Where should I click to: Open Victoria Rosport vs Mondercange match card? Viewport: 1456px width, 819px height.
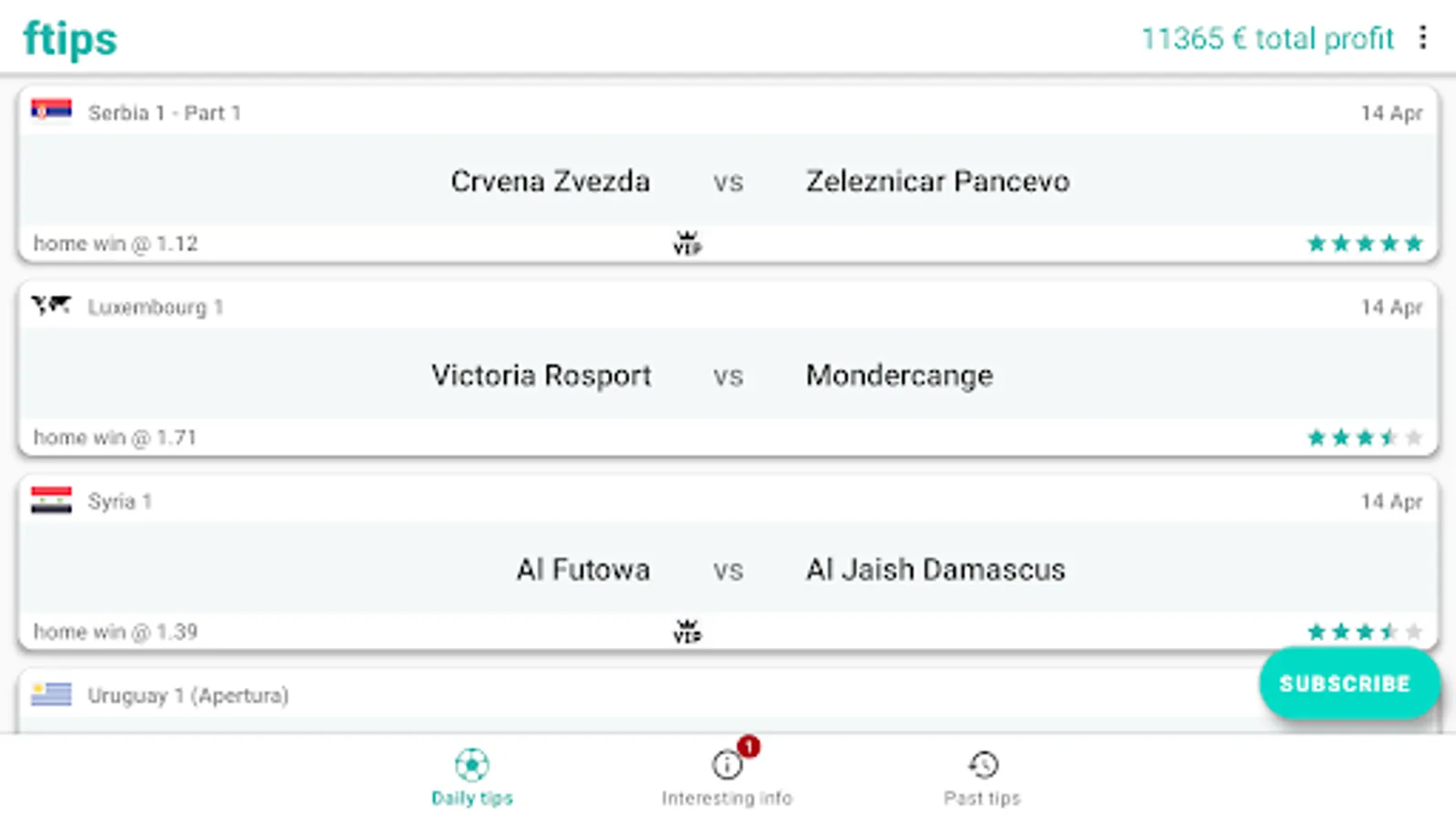(x=728, y=375)
